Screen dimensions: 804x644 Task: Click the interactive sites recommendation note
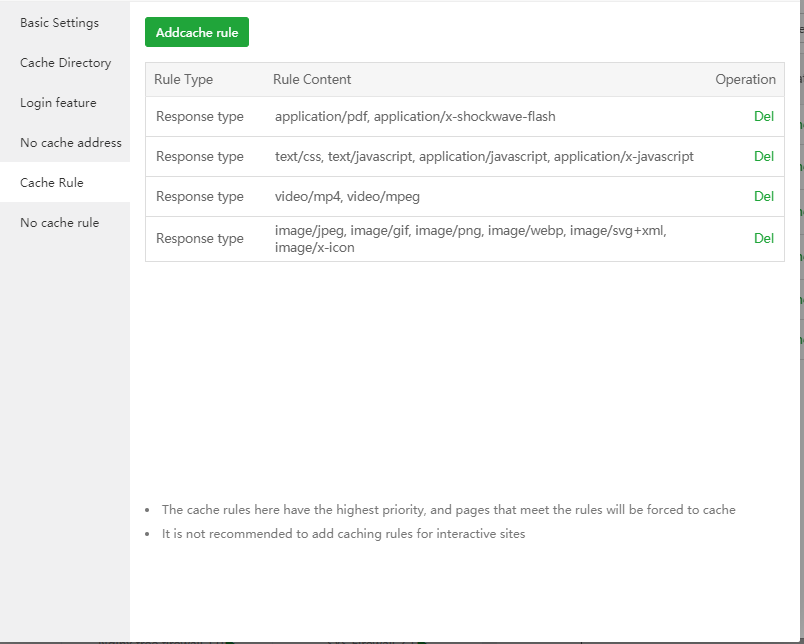tap(343, 534)
